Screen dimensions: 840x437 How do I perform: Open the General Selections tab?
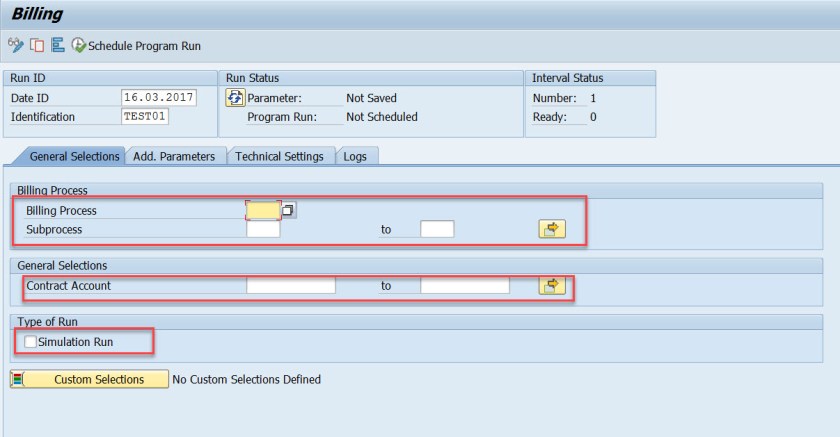click(74, 156)
